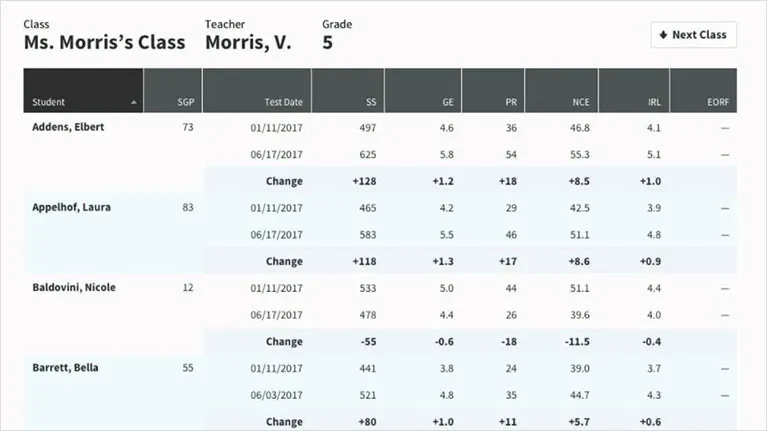This screenshot has width=767, height=431.
Task: Click the Next Class button
Action: (x=693, y=35)
